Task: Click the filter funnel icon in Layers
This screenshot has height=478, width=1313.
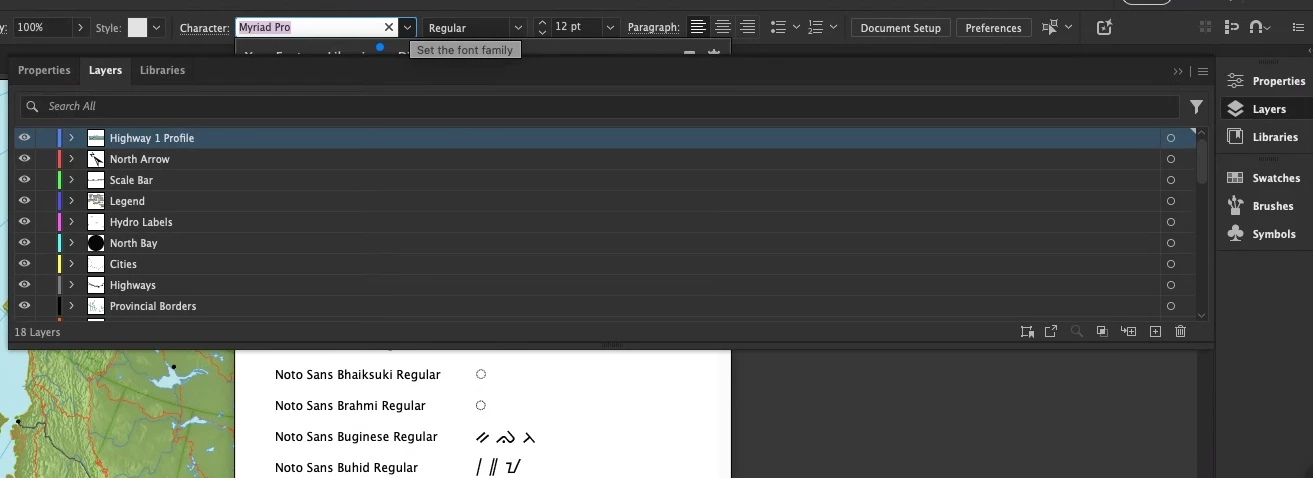Action: click(1197, 106)
